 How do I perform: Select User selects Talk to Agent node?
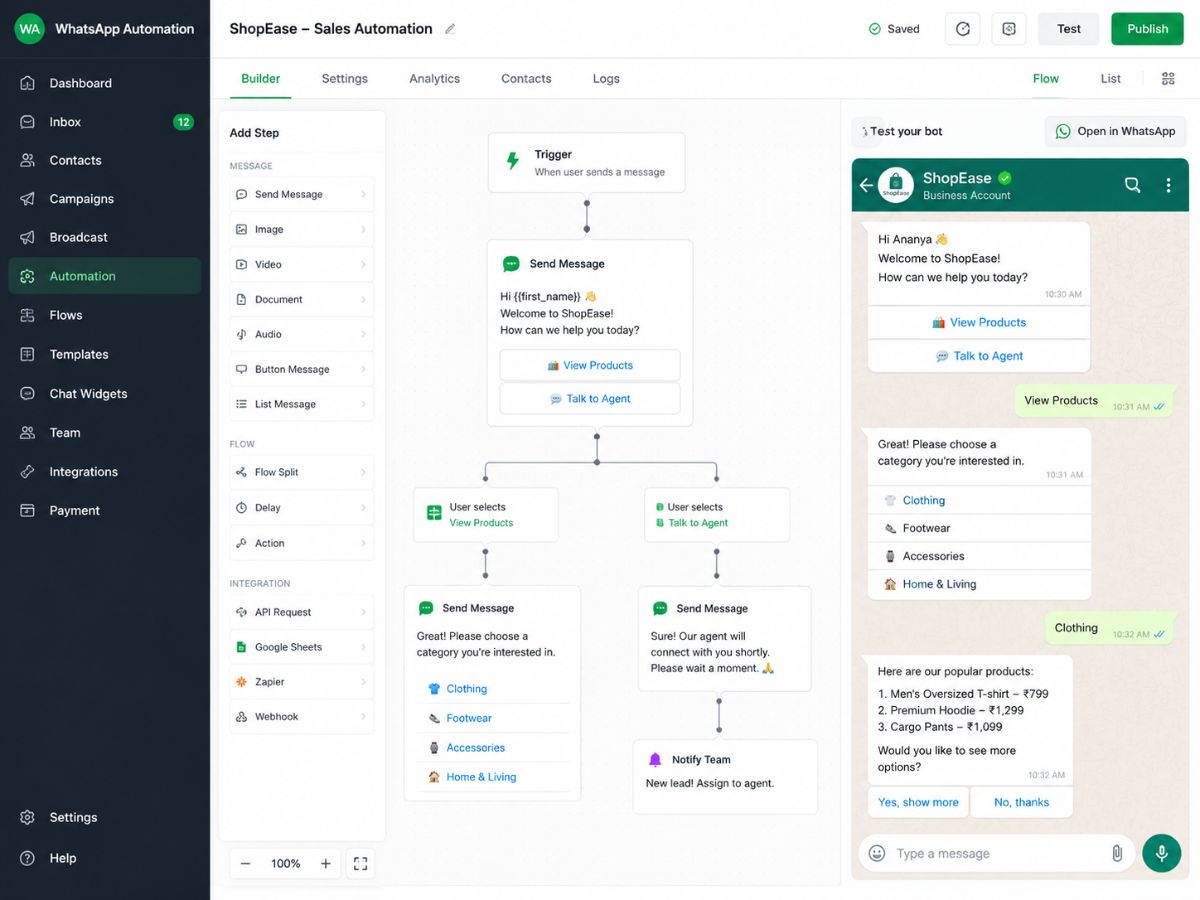(x=717, y=515)
